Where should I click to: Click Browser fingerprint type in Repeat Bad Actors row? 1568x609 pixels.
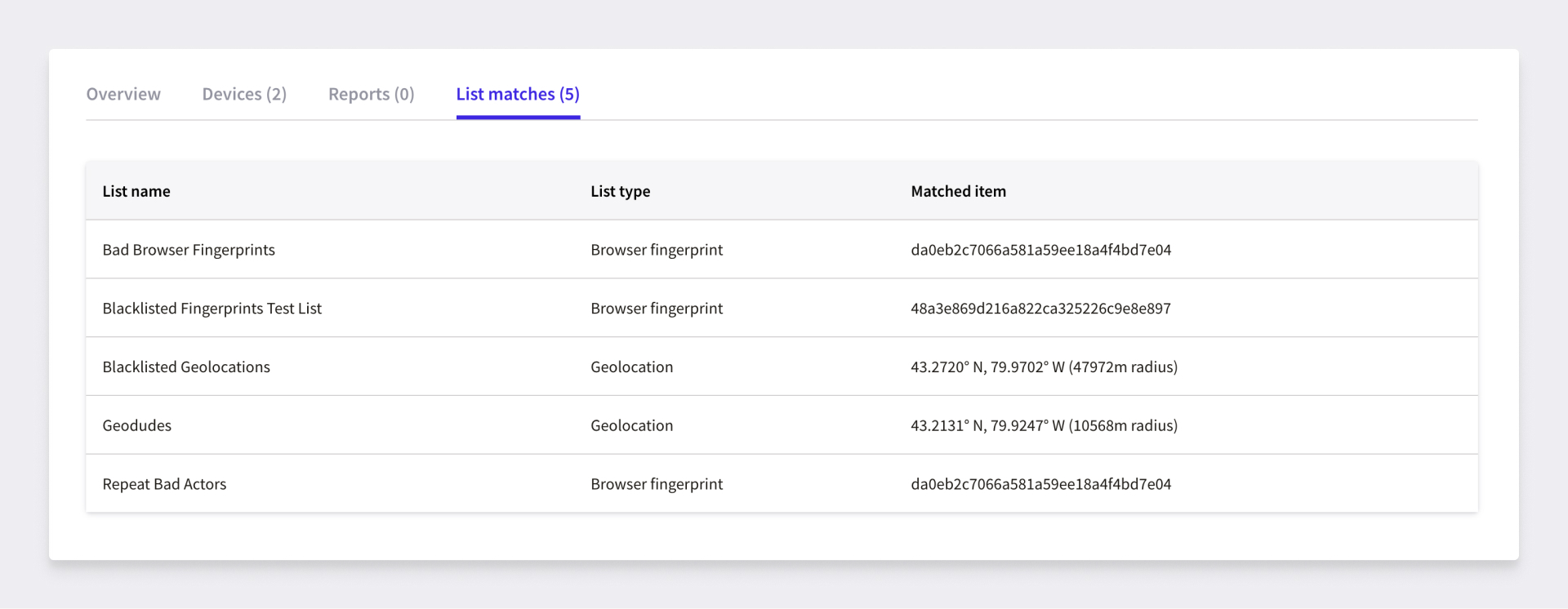click(x=657, y=484)
